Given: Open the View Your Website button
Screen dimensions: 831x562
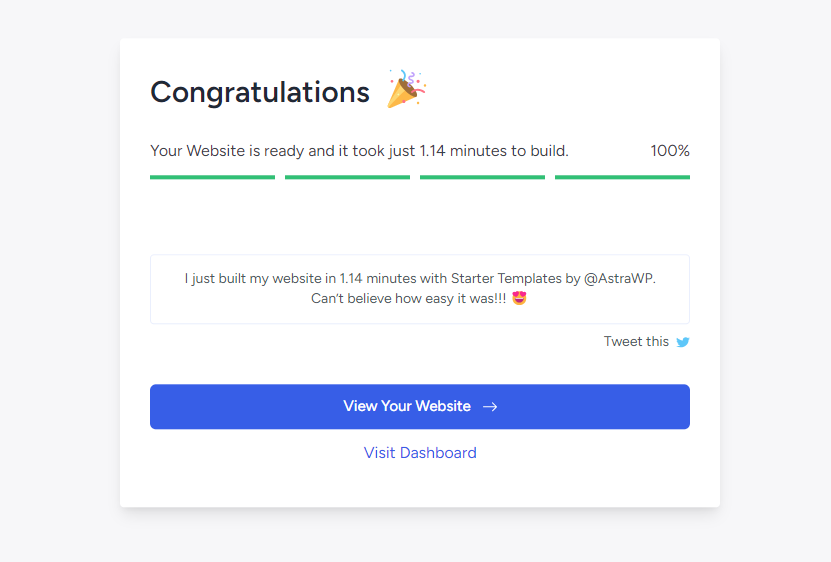Looking at the screenshot, I should (x=420, y=407).
